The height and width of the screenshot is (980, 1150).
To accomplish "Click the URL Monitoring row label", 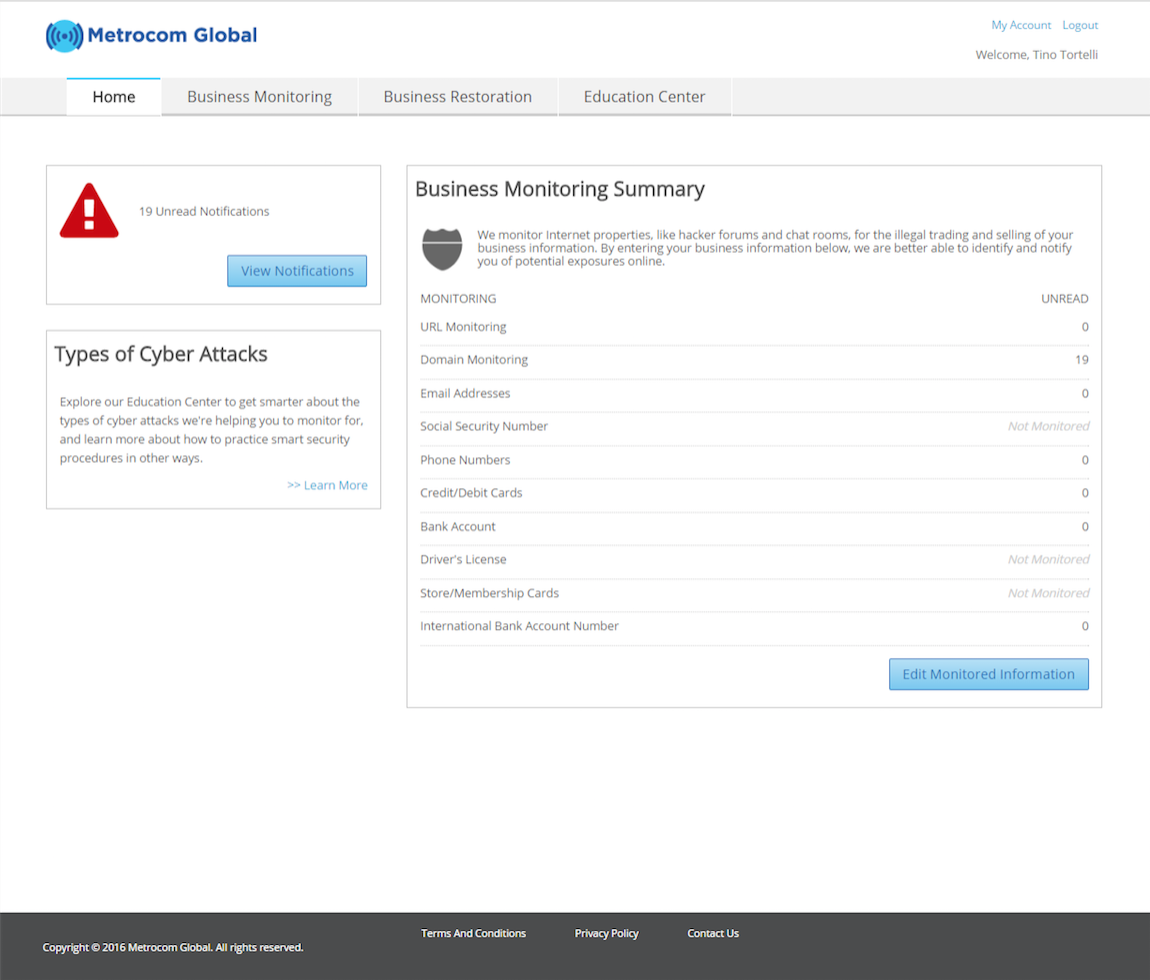I will pyautogui.click(x=463, y=327).
